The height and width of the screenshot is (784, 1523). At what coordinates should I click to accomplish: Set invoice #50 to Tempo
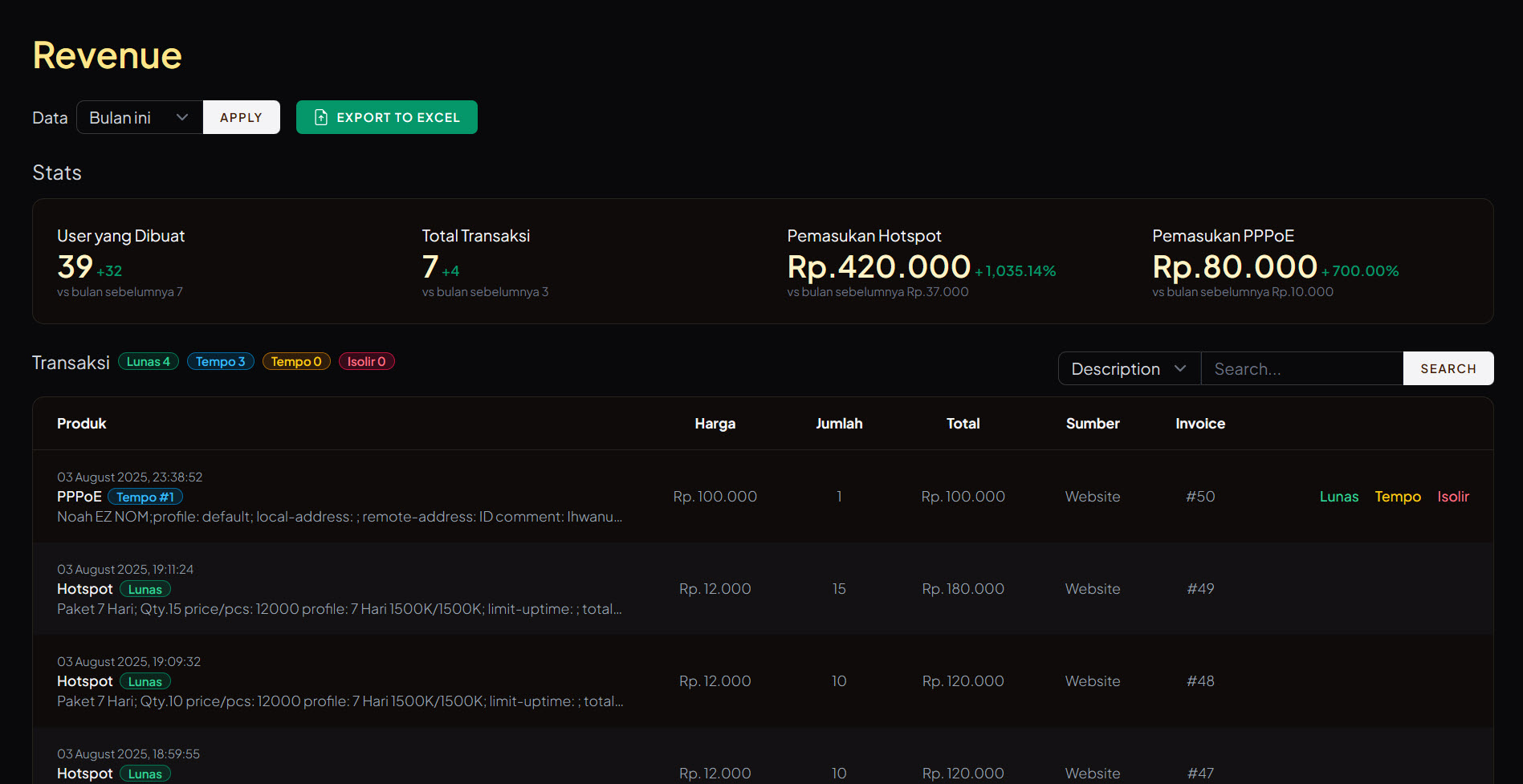click(1397, 497)
